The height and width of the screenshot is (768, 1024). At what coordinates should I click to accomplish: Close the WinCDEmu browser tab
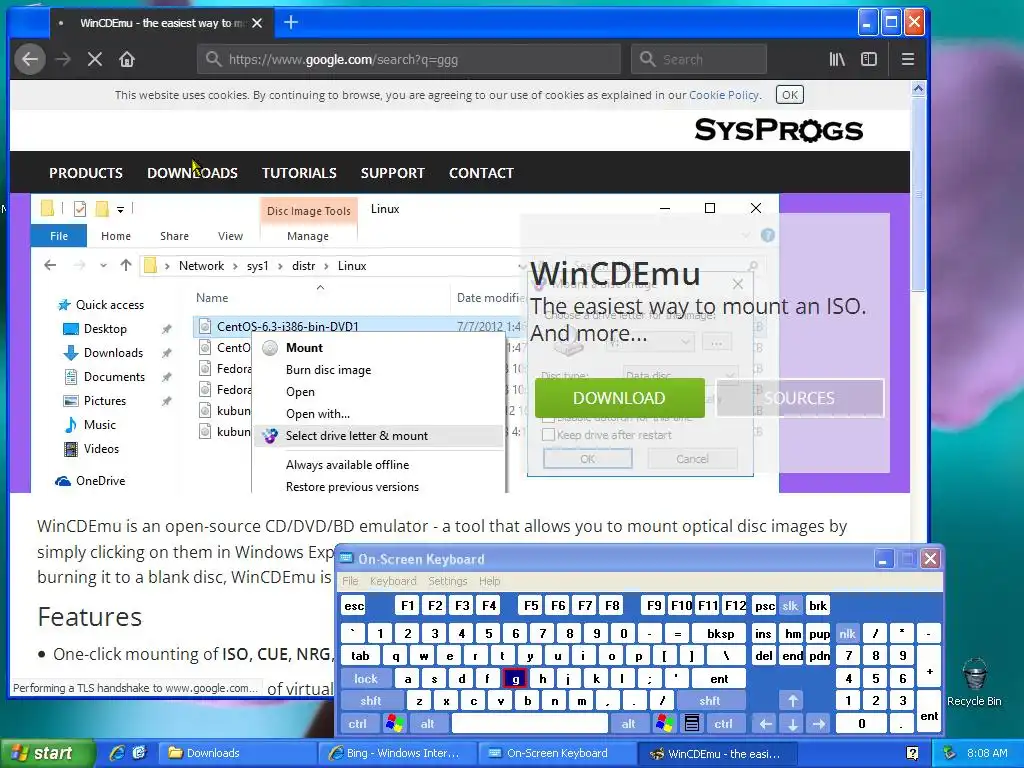pos(257,23)
